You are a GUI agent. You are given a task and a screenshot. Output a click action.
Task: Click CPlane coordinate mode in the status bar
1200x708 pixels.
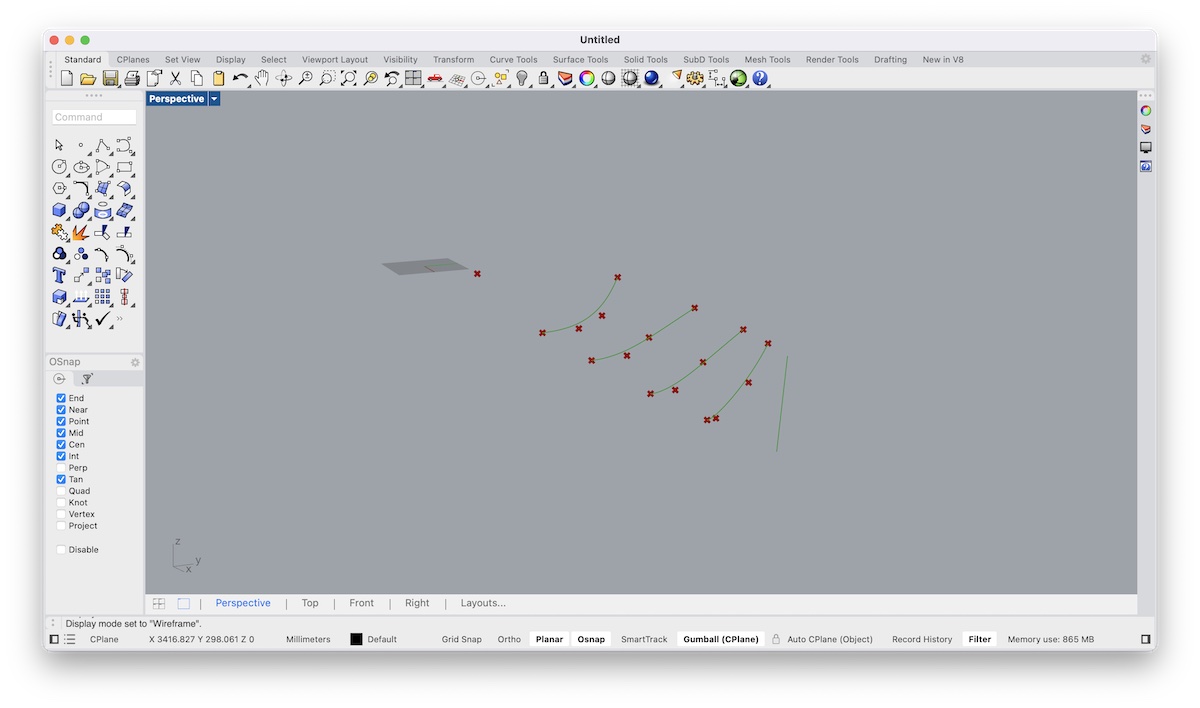tap(104, 639)
